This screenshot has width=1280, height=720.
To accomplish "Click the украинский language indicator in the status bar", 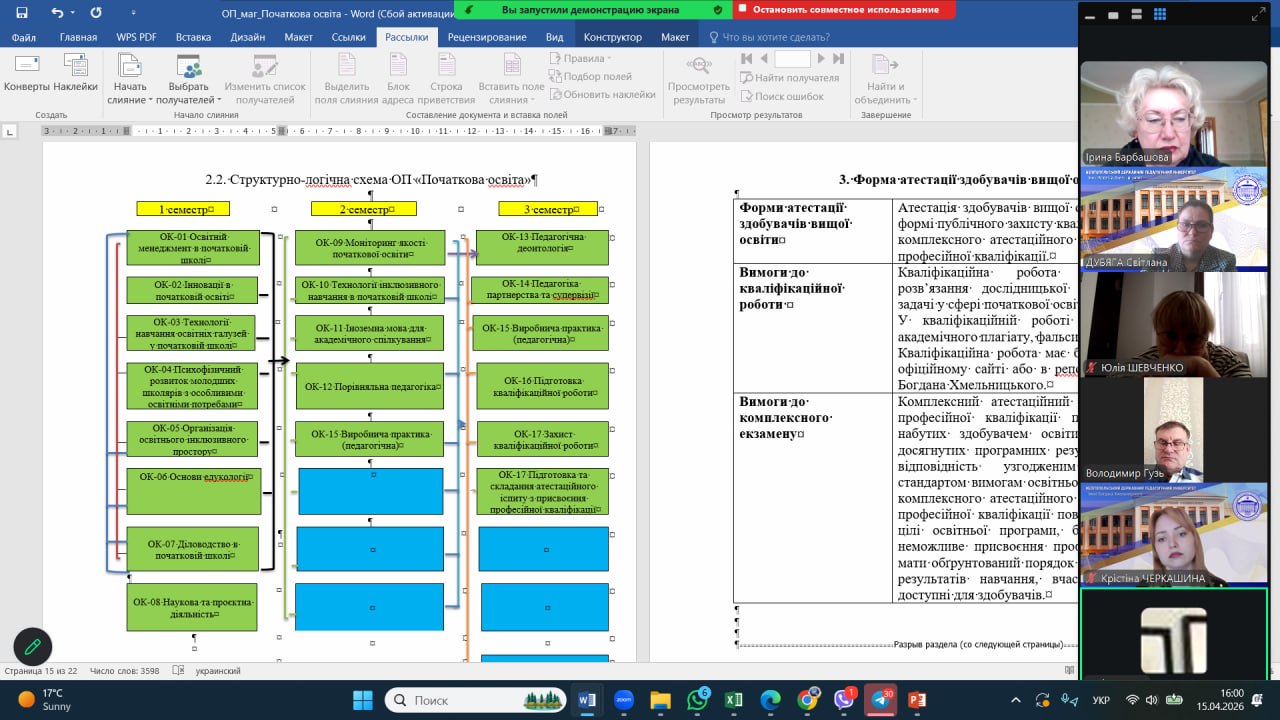I will point(217,671).
